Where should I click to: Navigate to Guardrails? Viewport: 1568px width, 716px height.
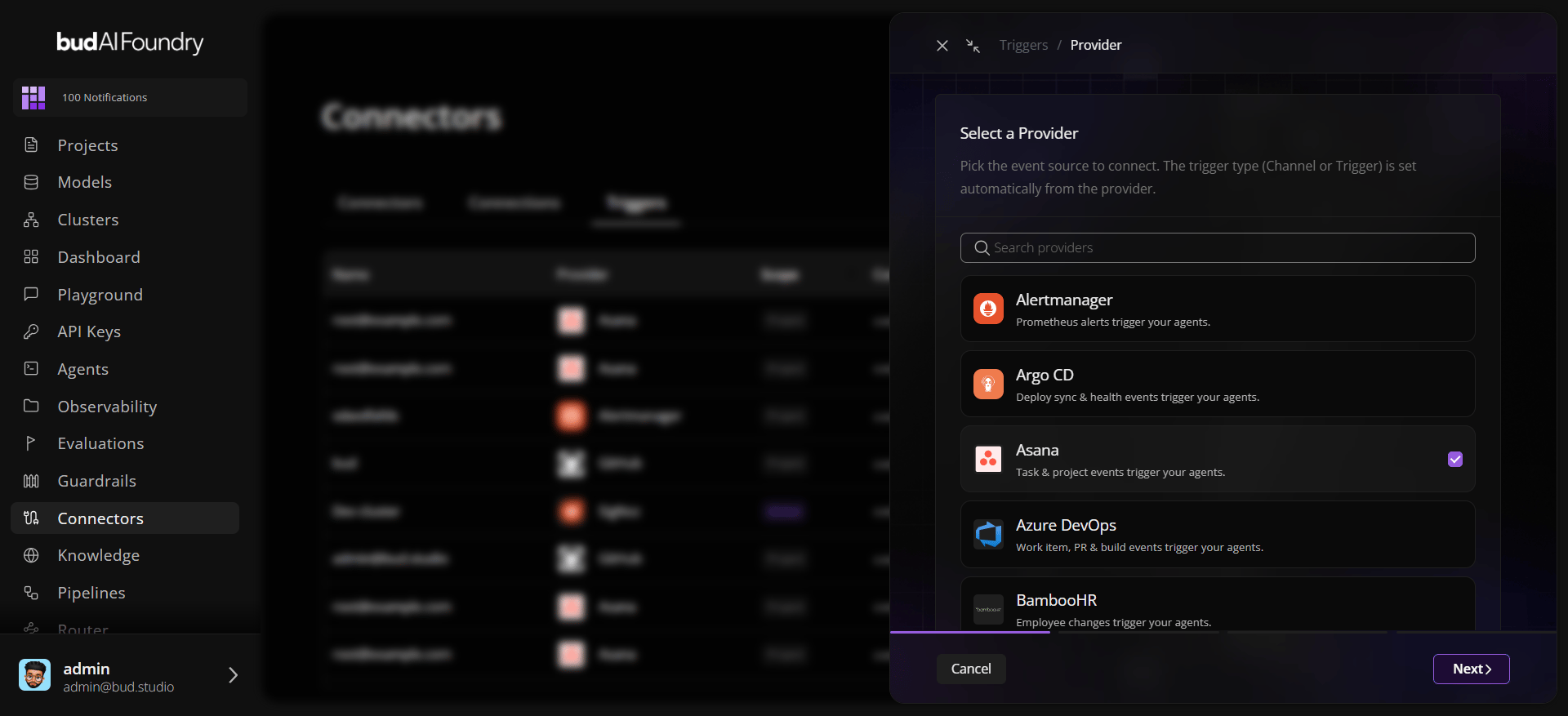[125, 481]
